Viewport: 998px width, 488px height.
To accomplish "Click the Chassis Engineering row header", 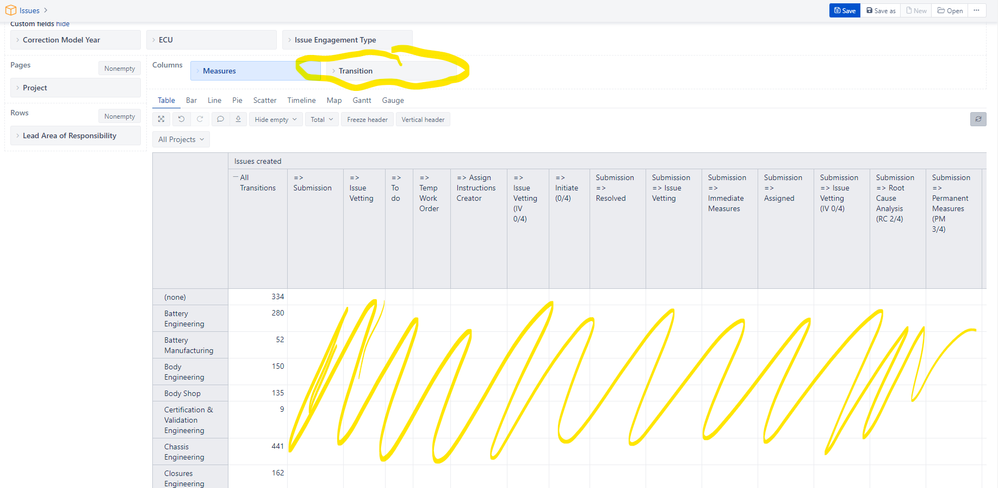I will 190,452.
